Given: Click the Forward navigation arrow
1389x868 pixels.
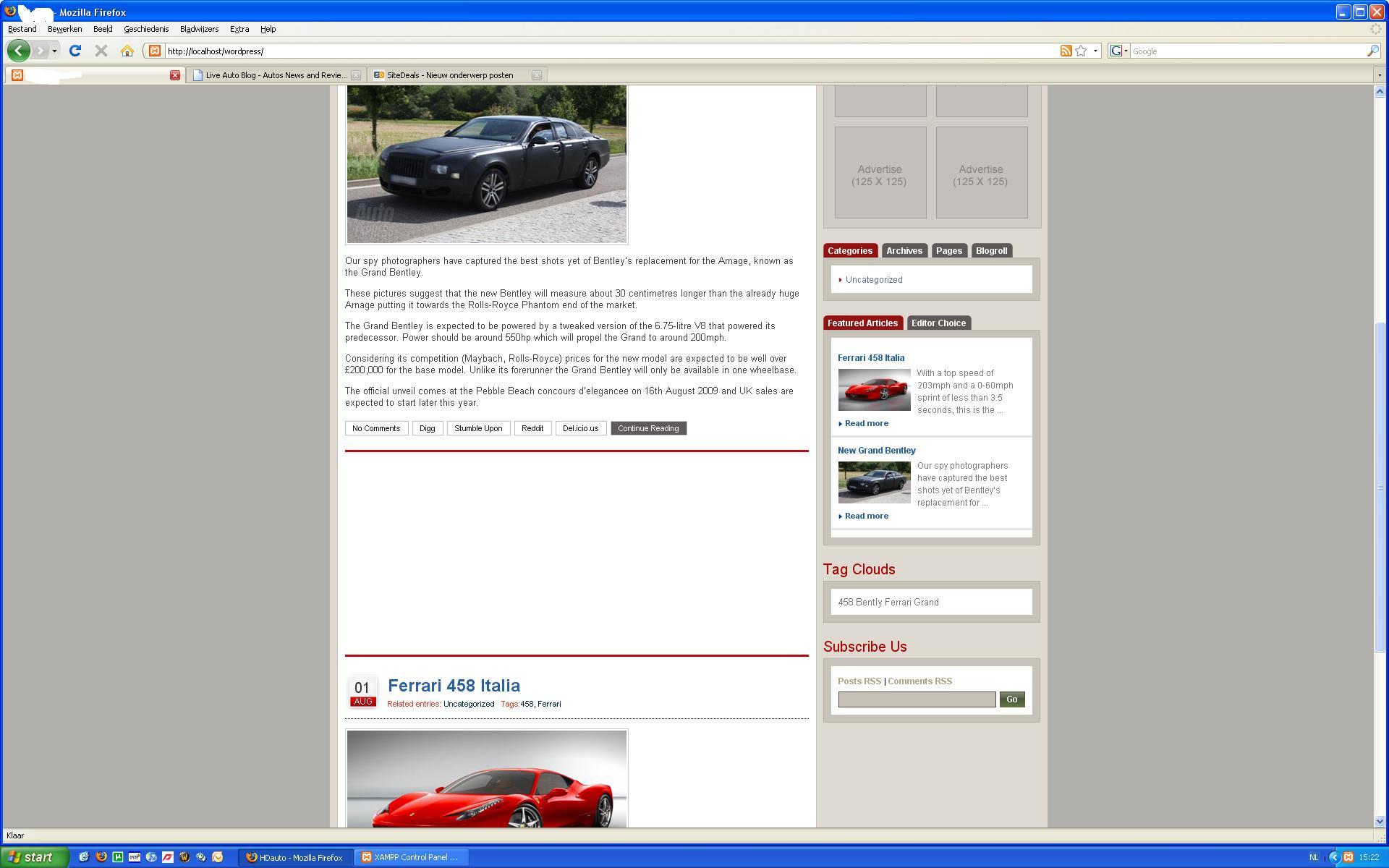Looking at the screenshot, I should click(x=41, y=51).
